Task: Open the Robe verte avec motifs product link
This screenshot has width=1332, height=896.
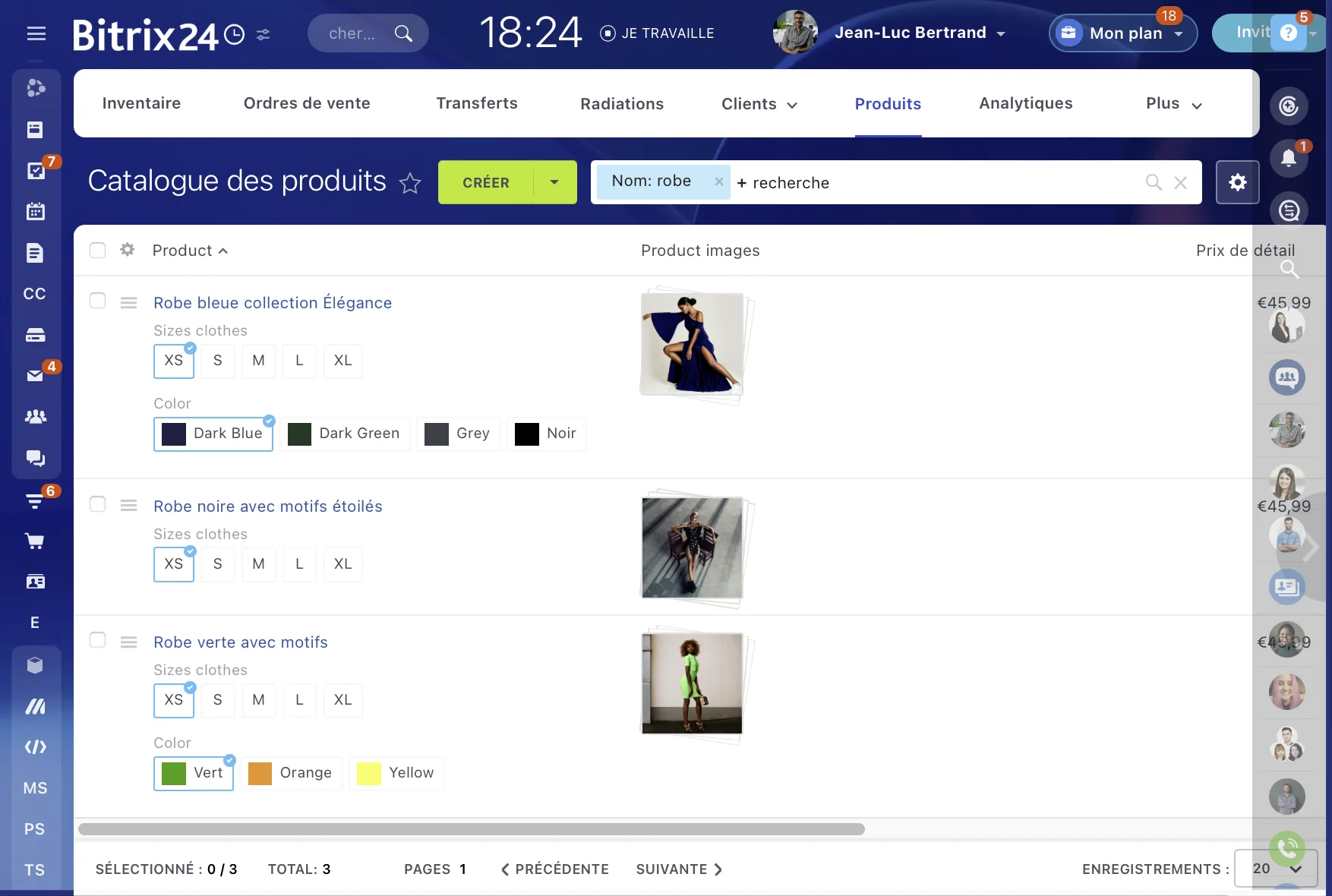Action: coord(240,642)
